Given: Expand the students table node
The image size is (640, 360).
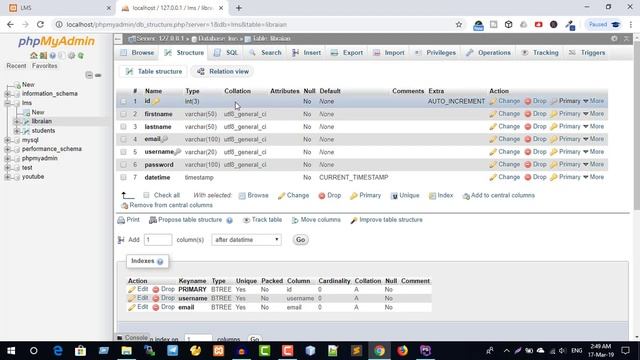Looking at the screenshot, I should point(17,131).
